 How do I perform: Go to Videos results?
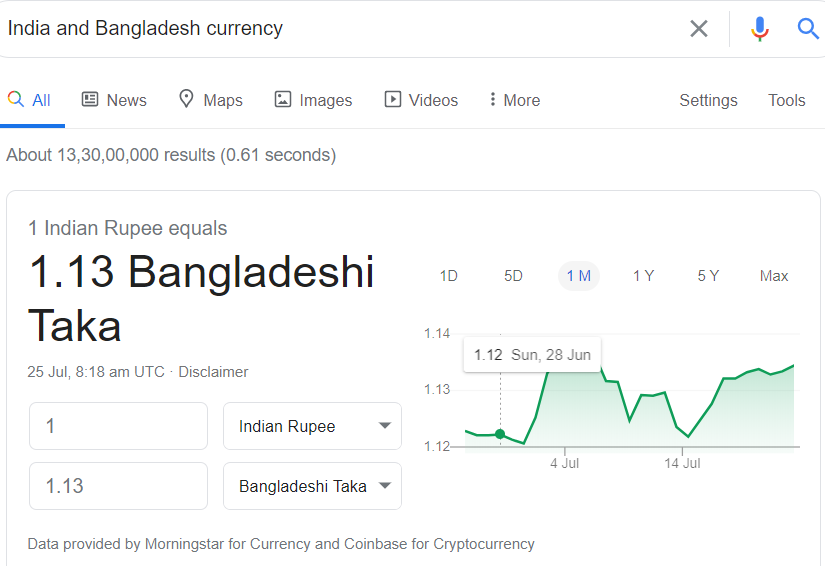pyautogui.click(x=421, y=100)
